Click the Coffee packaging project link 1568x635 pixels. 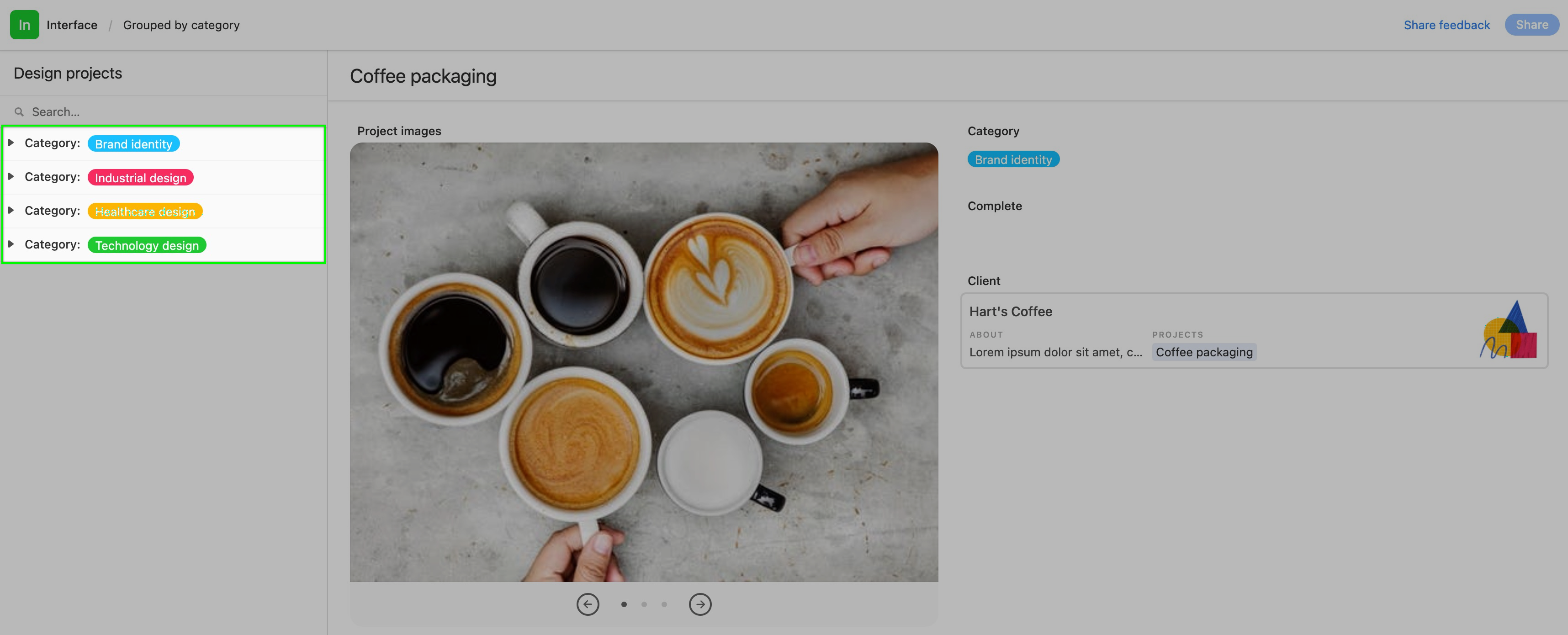click(1205, 352)
